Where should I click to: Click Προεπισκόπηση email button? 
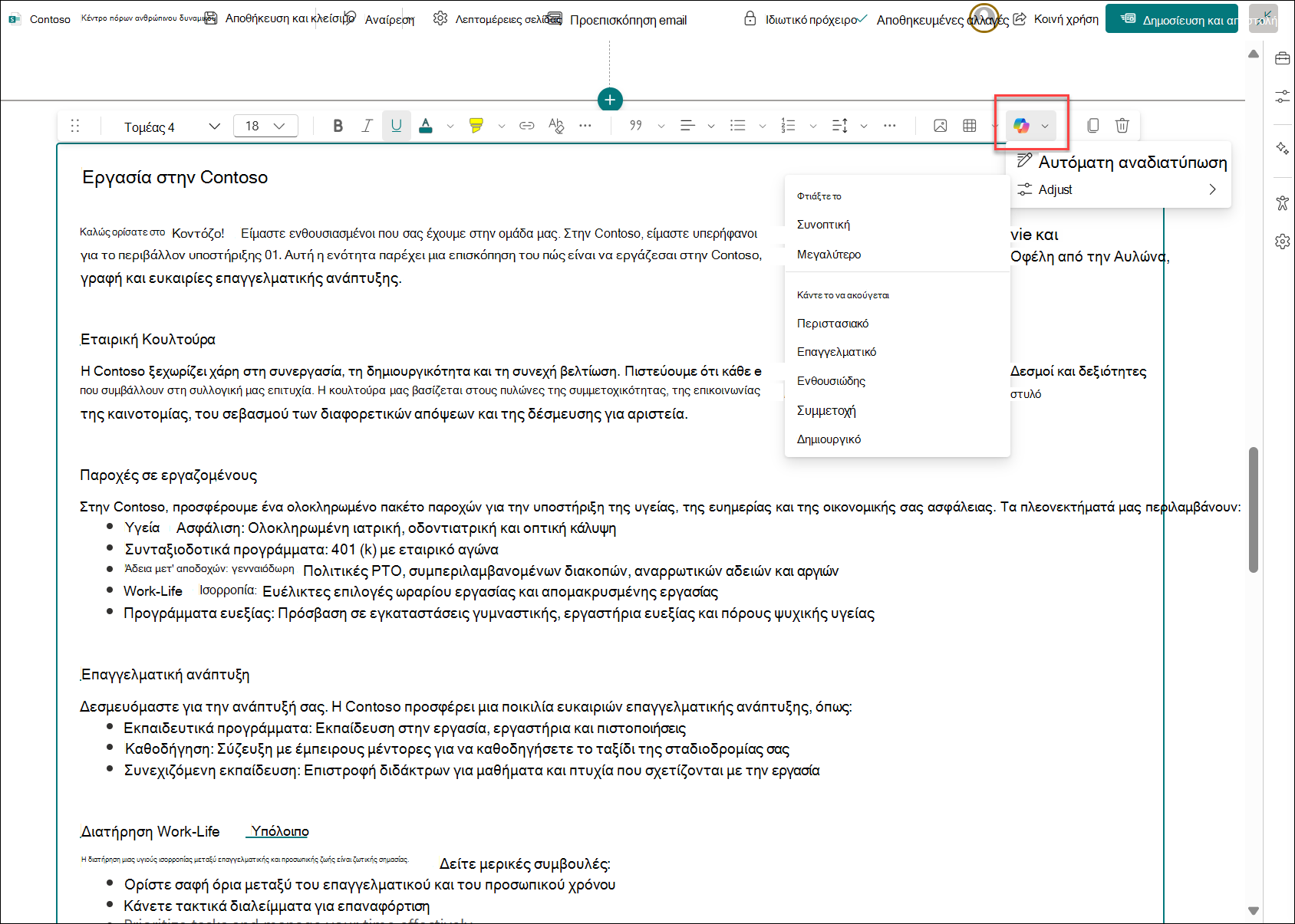(618, 20)
